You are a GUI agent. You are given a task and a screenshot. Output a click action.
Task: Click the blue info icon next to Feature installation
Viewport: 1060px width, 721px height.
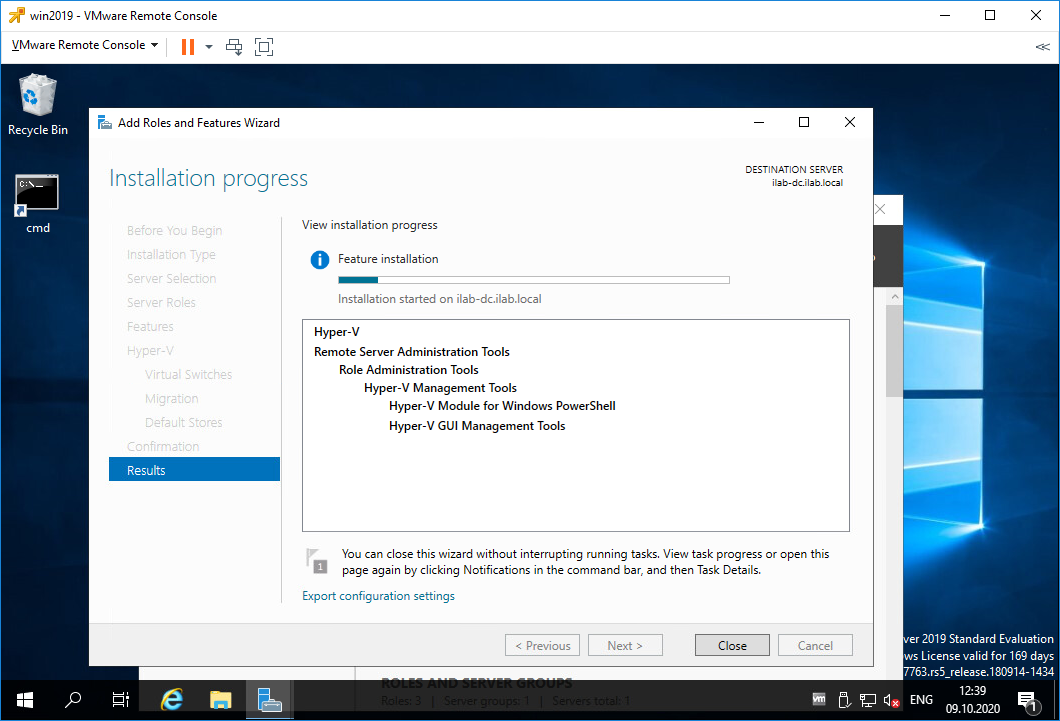(x=319, y=259)
